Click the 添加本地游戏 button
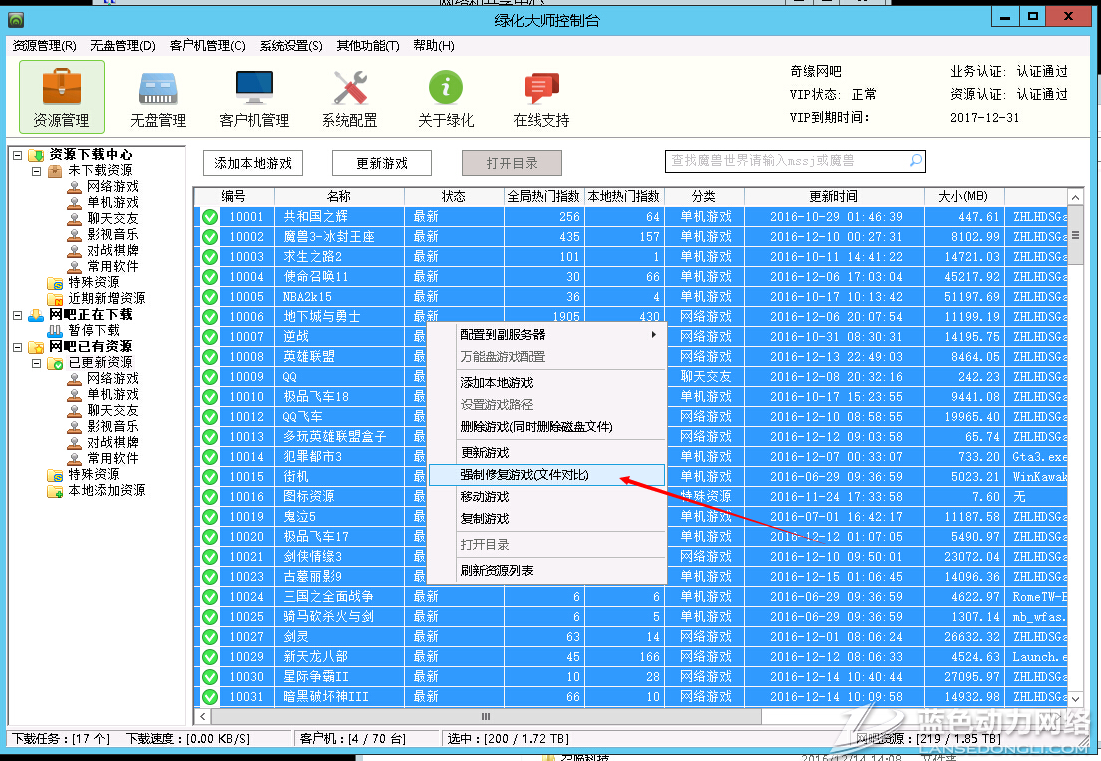The image size is (1101, 761). click(x=253, y=163)
